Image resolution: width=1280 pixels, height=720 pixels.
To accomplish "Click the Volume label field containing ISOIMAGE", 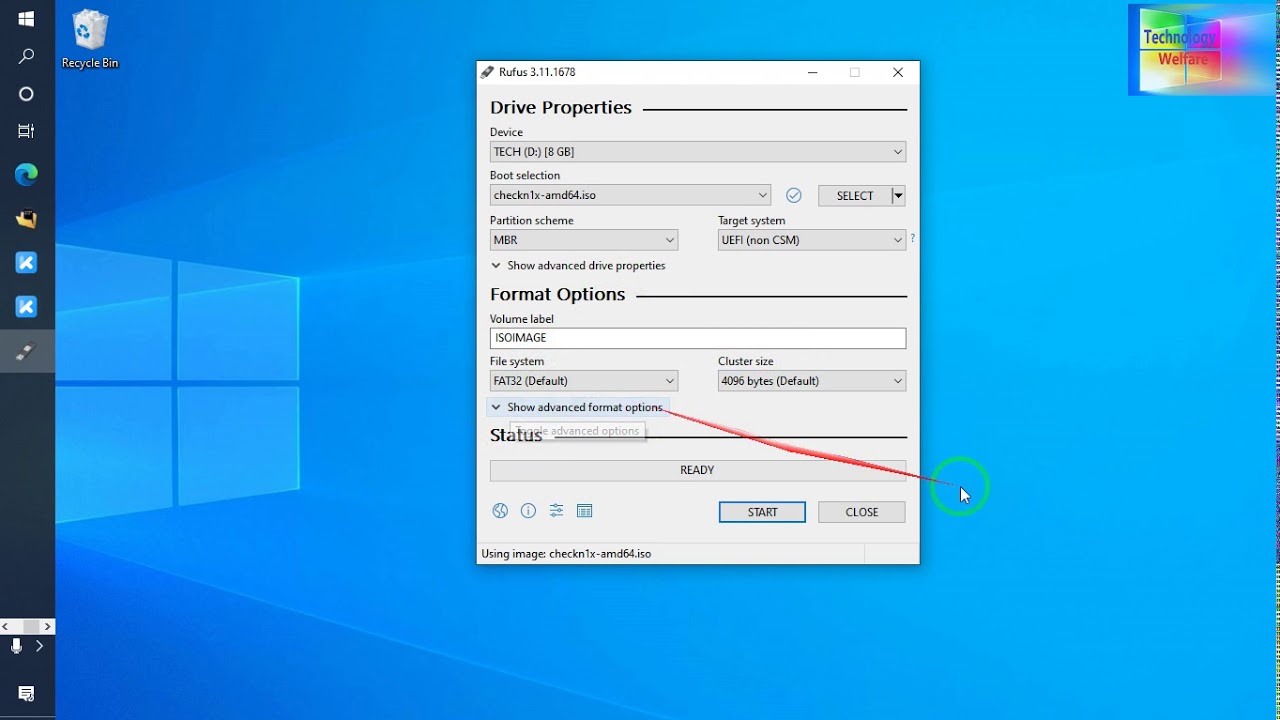I will (x=698, y=338).
